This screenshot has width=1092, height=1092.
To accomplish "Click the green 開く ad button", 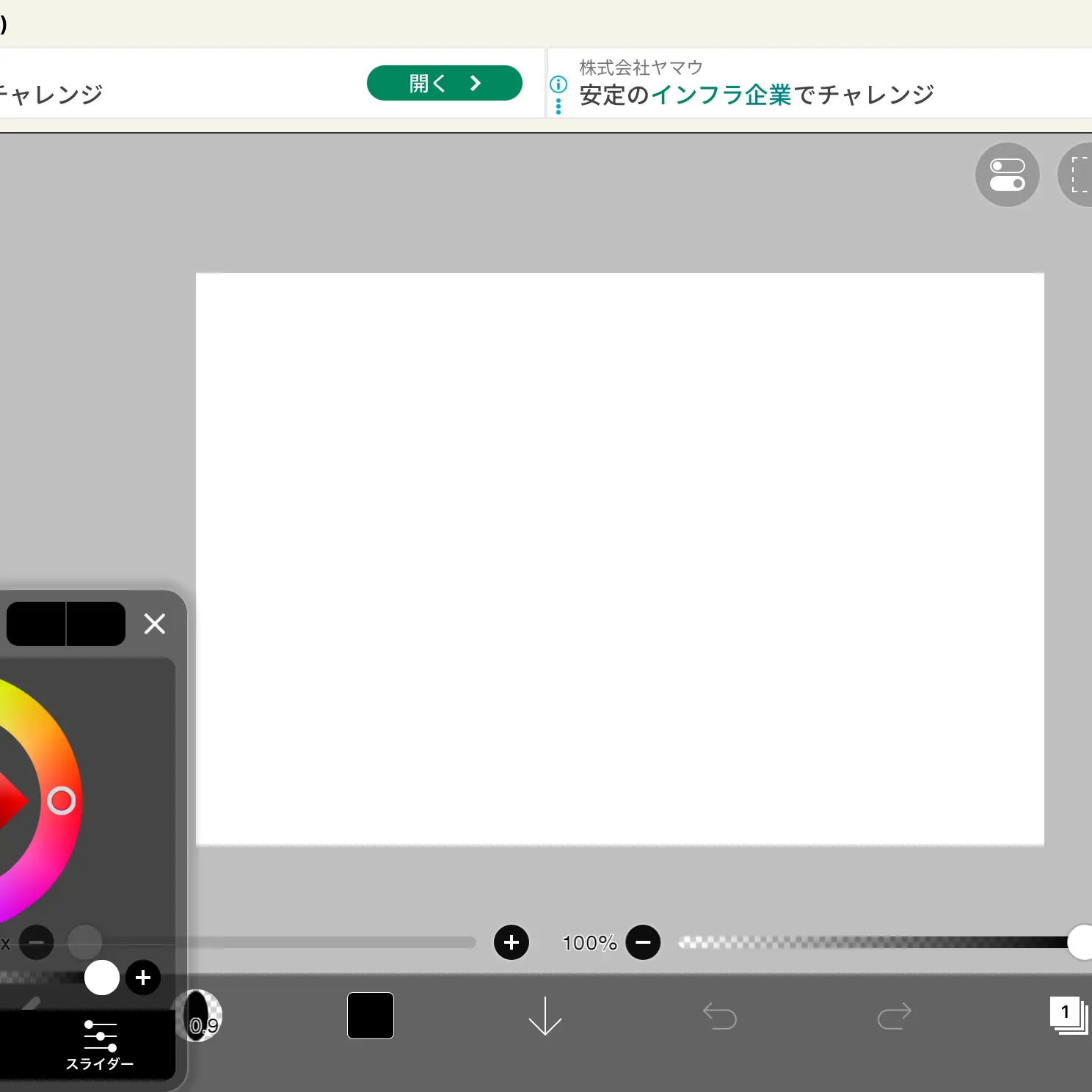I will click(444, 83).
